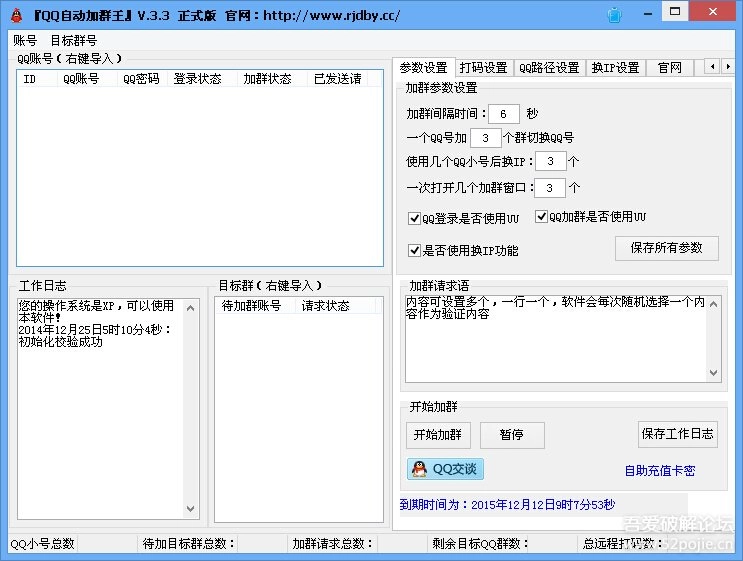The image size is (743, 561).
Task: Click QQ密码 column header
Action: [x=142, y=79]
